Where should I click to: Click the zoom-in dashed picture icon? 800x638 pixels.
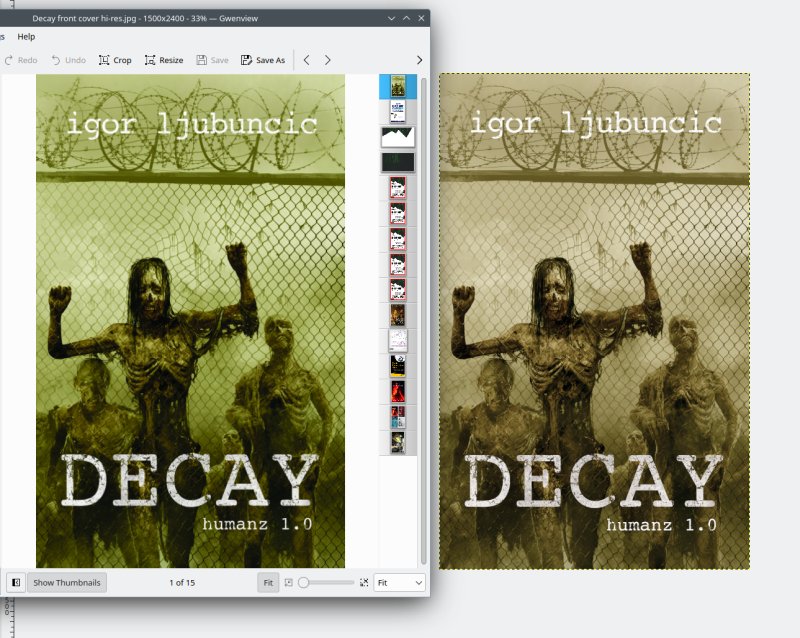click(x=364, y=582)
